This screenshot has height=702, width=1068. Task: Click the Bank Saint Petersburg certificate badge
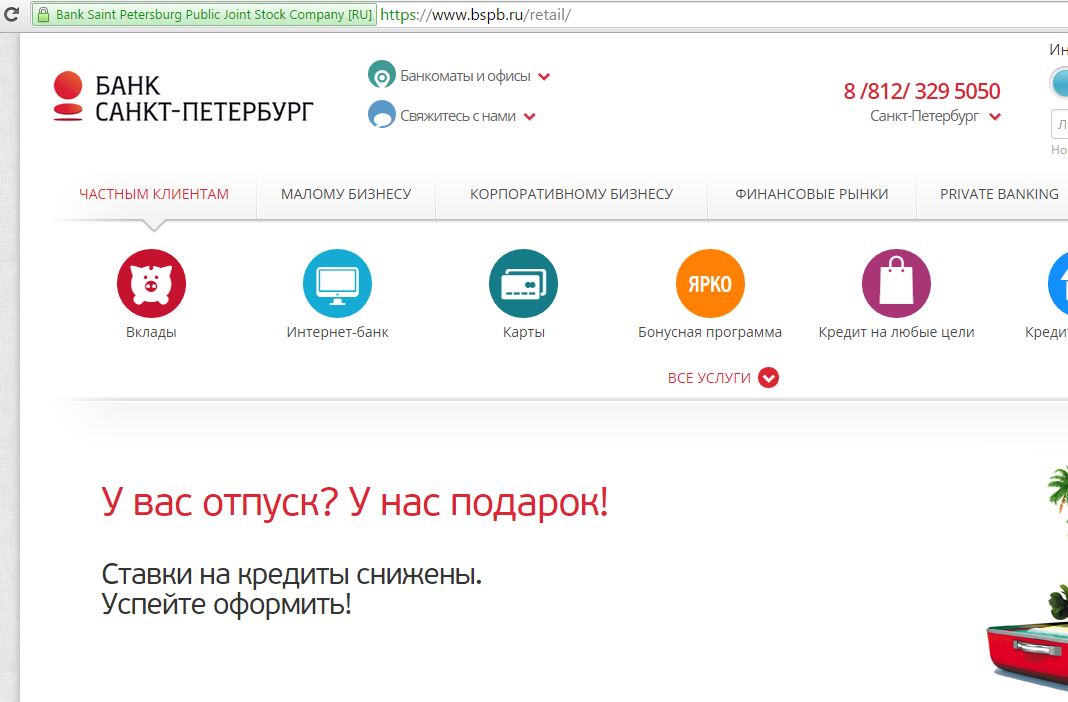tap(204, 14)
